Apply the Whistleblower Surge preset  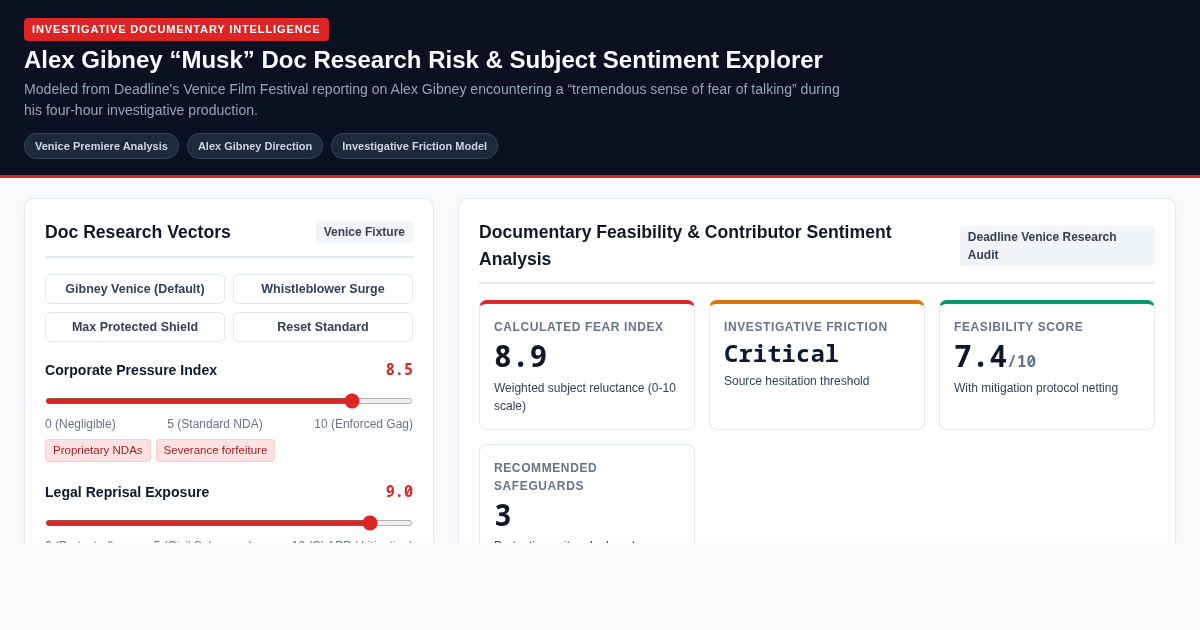[x=323, y=289]
